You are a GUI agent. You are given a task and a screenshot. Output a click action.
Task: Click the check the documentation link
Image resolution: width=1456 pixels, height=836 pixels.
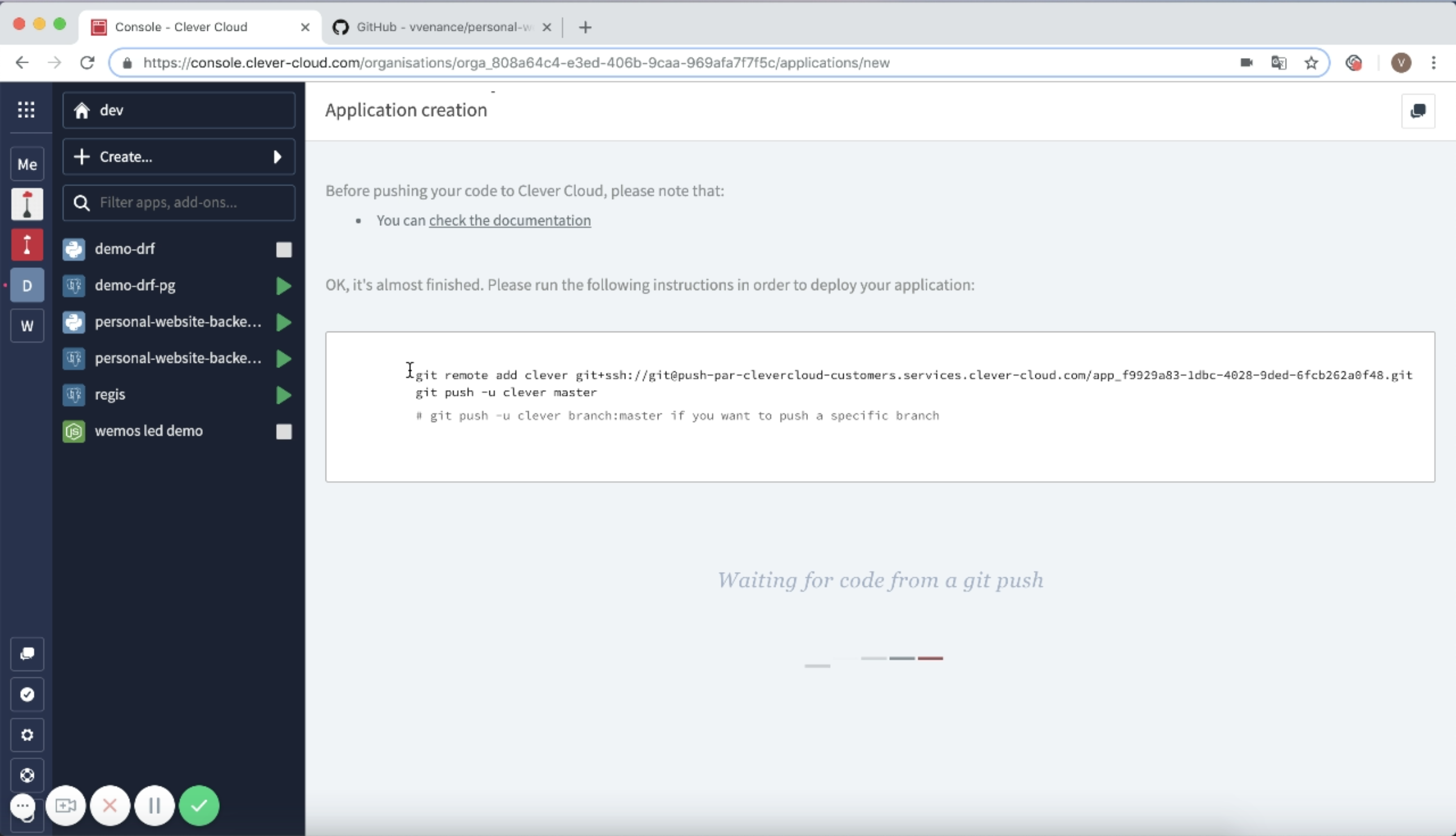click(509, 220)
